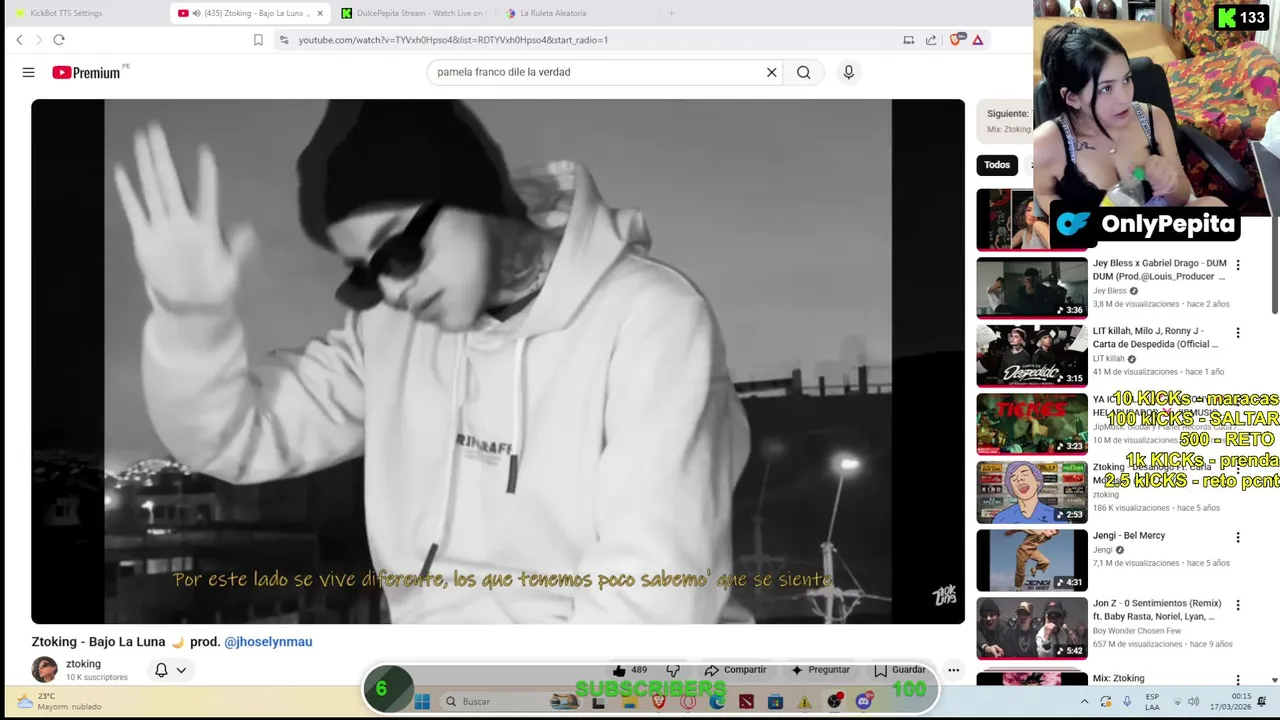Open Jey Bless DUM DUM video title
1280x720 pixels.
point(1159,270)
